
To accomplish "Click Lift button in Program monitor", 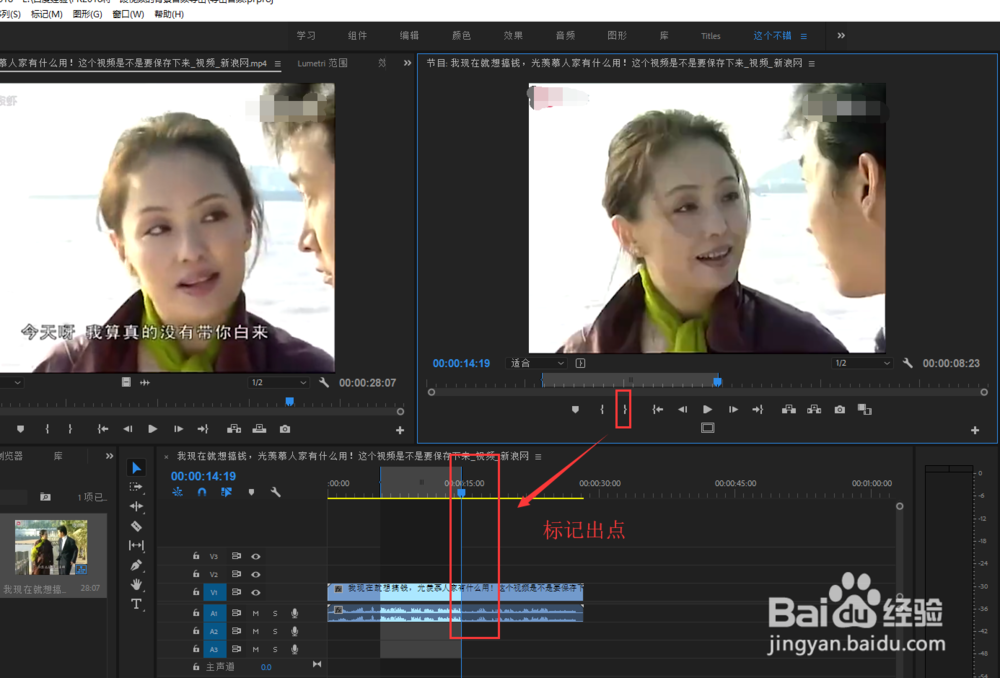I will pyautogui.click(x=789, y=409).
